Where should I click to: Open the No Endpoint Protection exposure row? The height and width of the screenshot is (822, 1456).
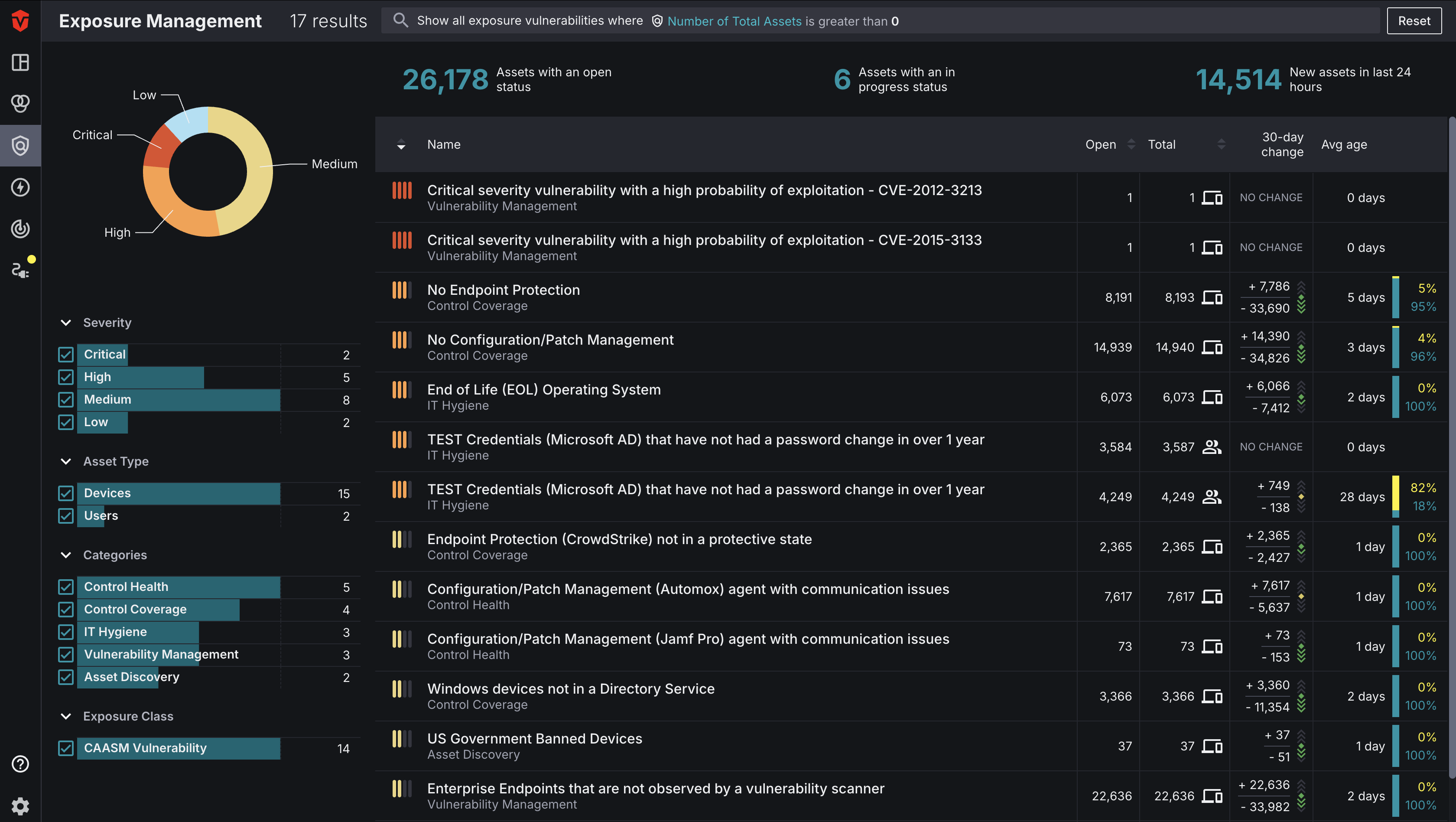[x=503, y=290]
